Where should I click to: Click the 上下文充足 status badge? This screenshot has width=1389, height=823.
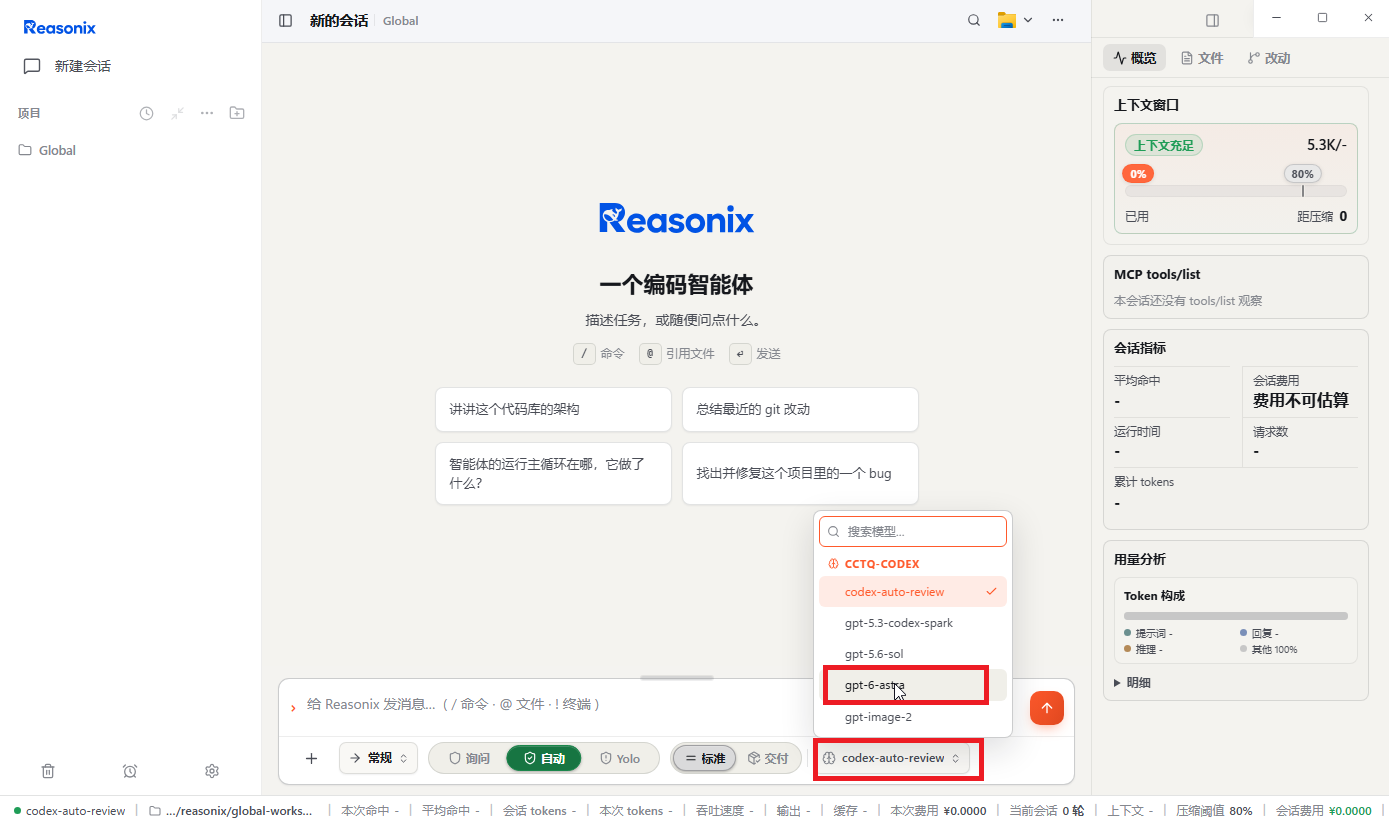(x=1164, y=145)
